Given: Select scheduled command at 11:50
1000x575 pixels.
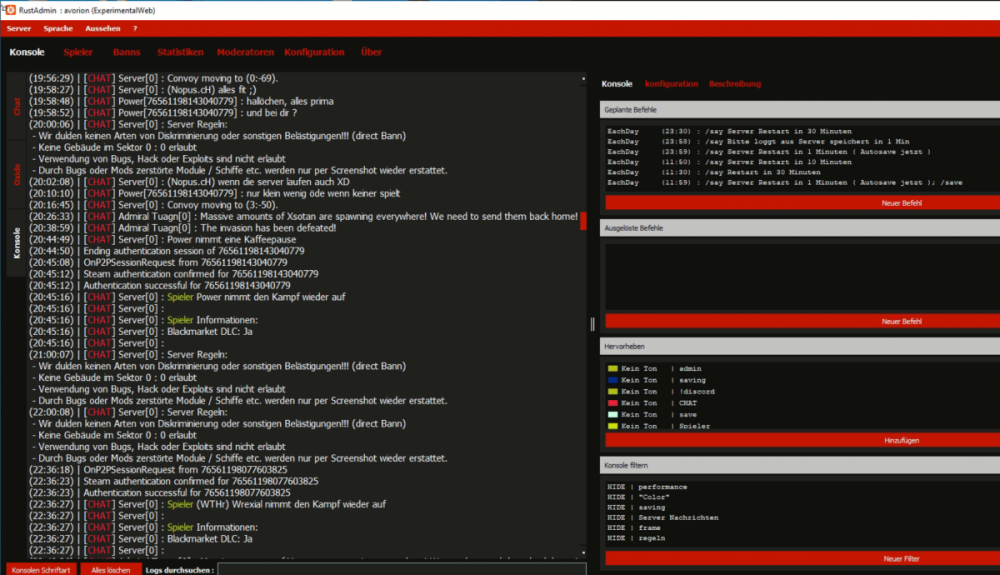Looking at the screenshot, I should click(729, 162).
